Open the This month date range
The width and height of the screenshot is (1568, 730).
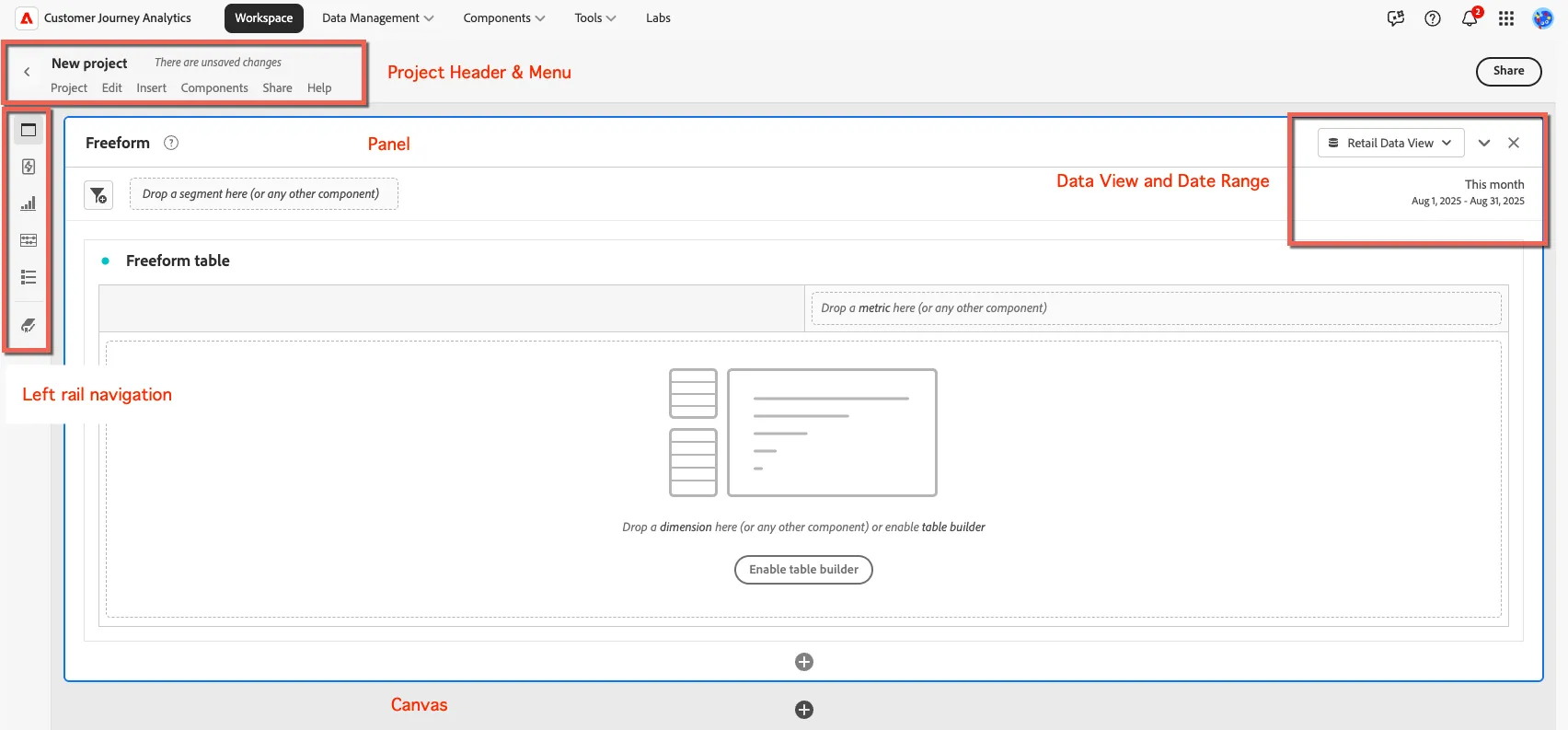1468,191
